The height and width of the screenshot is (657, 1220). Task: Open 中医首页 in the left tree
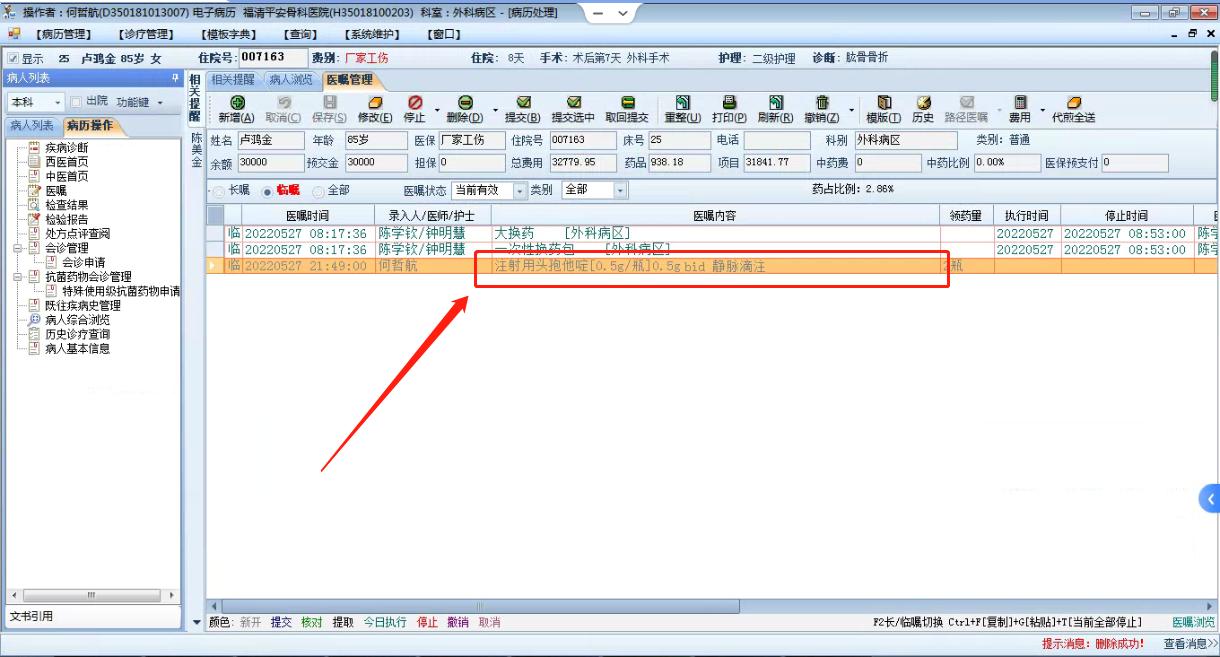(66, 176)
